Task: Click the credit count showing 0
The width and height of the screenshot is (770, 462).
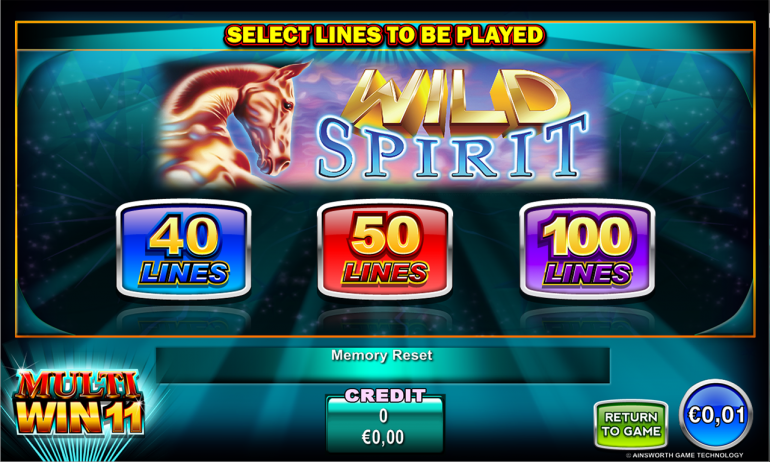Action: [384, 416]
